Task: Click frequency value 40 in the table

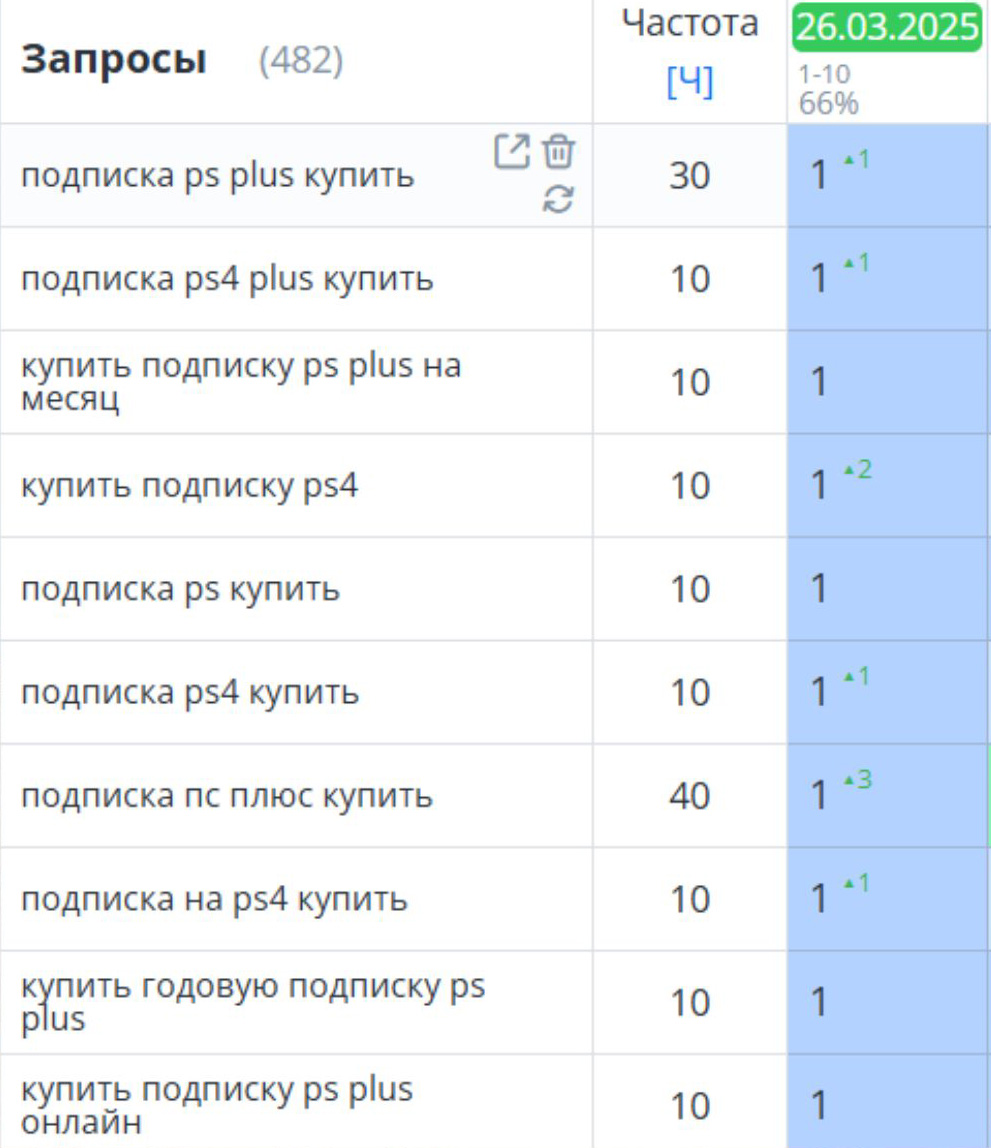Action: coord(689,796)
